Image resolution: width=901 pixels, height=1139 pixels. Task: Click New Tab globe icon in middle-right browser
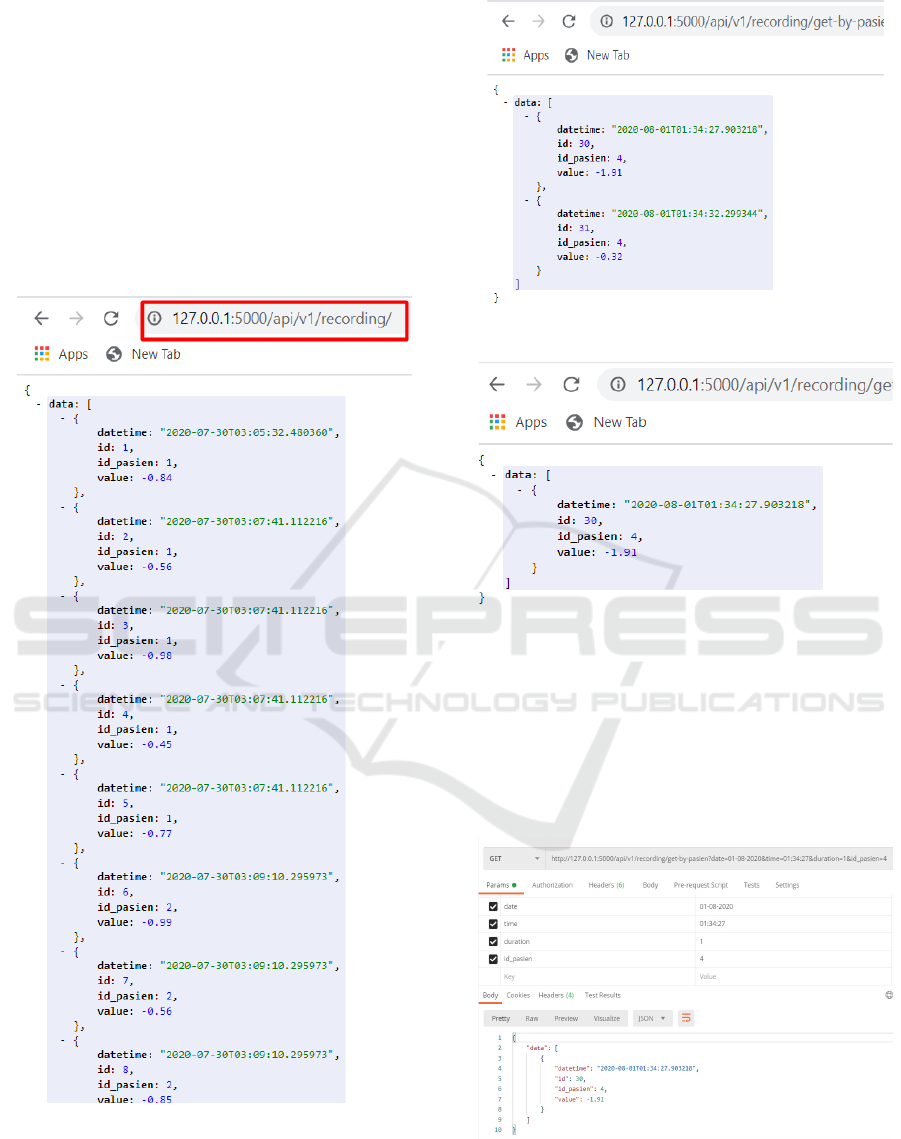coord(574,422)
